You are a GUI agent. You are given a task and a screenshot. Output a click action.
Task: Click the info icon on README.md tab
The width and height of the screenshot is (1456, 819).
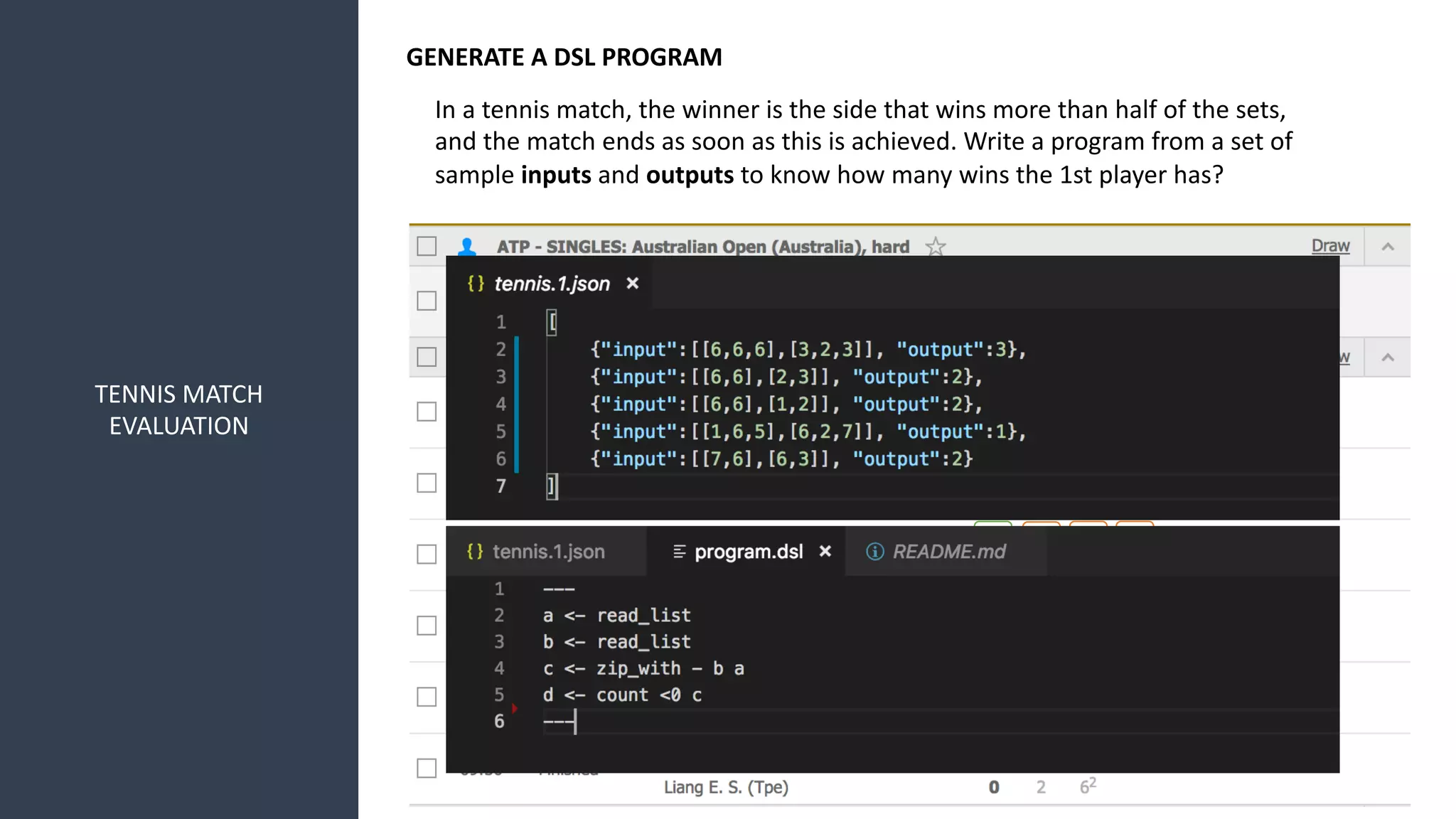(x=875, y=552)
